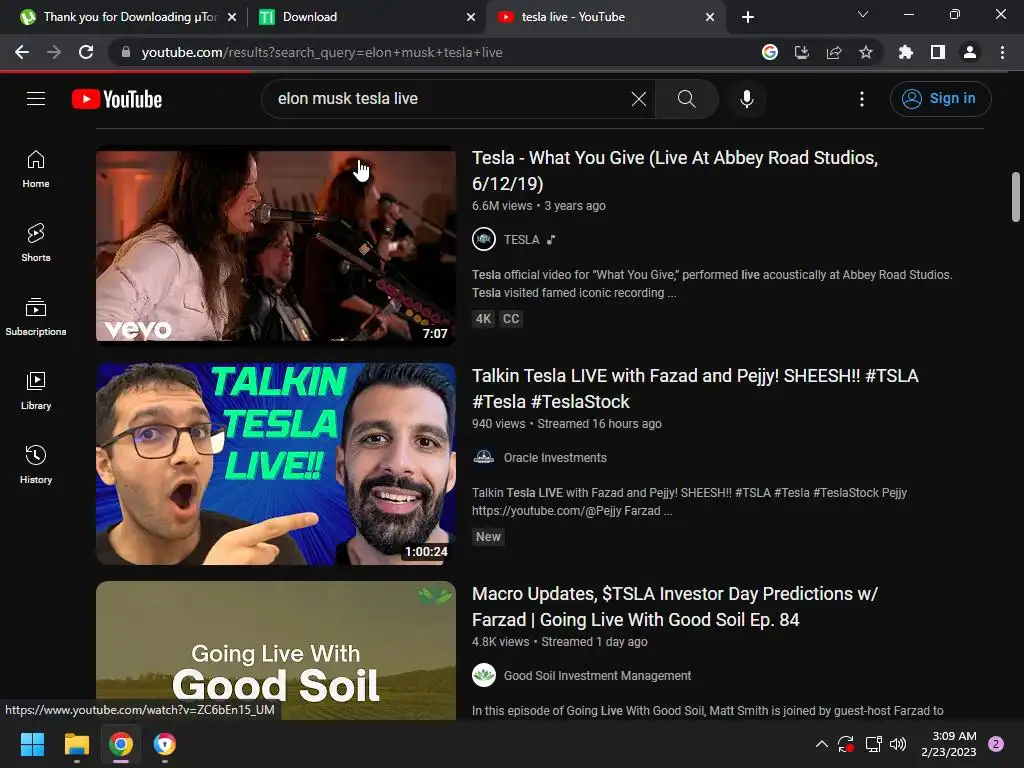The height and width of the screenshot is (768, 1024).
Task: Click the Brave browser taskbar icon
Action: [x=165, y=744]
